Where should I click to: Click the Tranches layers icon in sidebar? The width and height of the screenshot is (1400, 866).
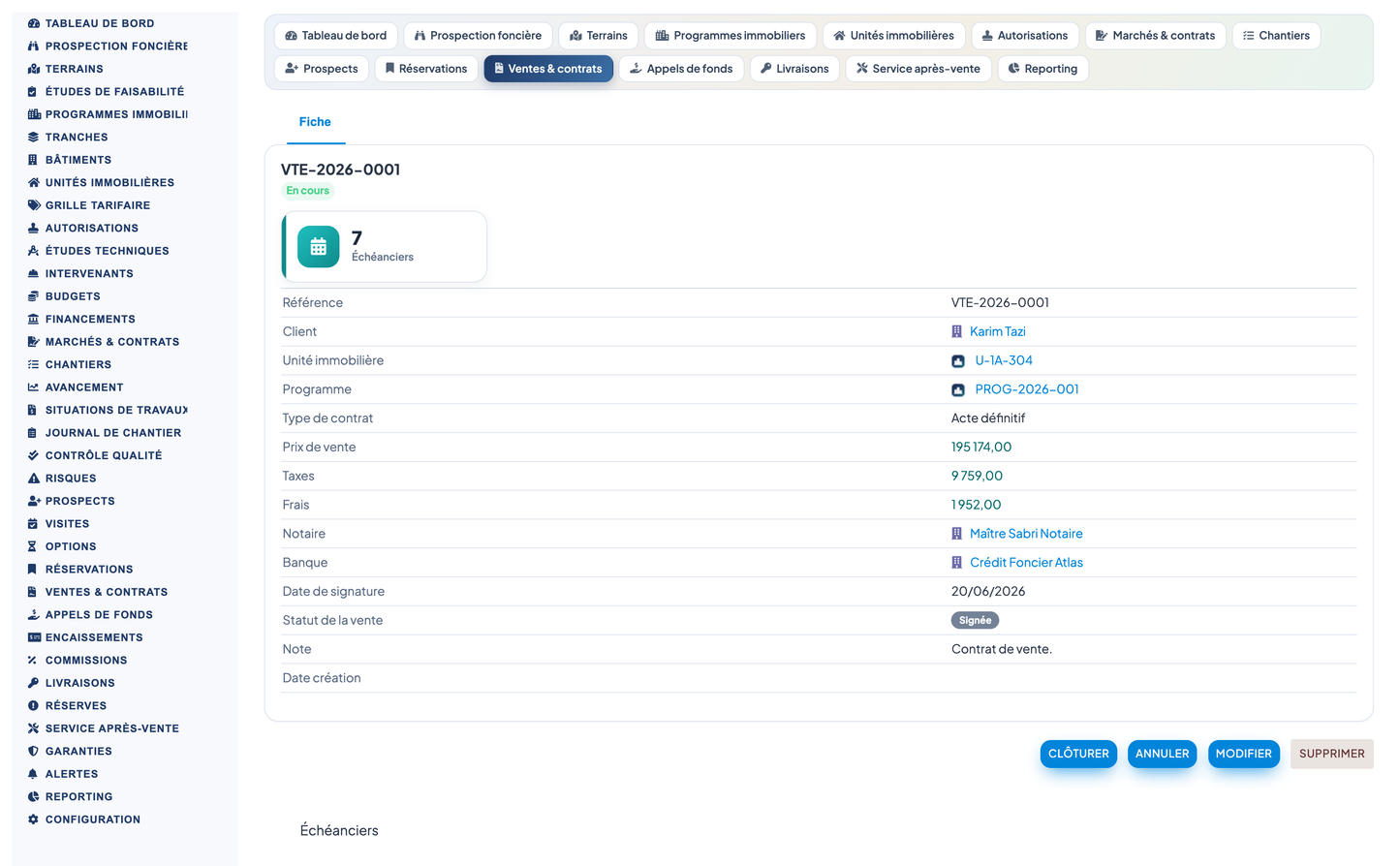[x=33, y=138]
